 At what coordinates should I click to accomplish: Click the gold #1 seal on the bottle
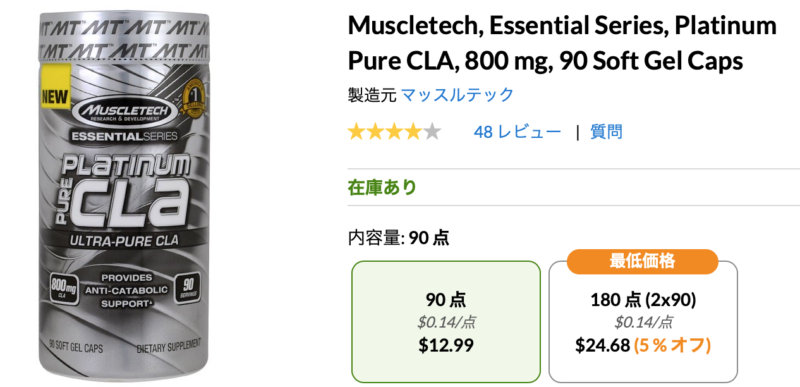(193, 96)
